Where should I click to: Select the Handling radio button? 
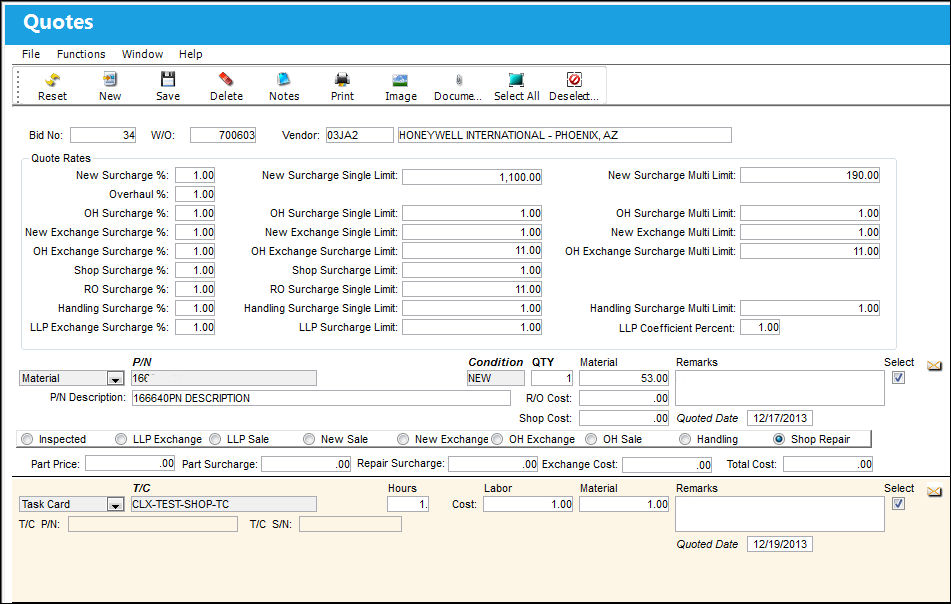click(x=685, y=439)
